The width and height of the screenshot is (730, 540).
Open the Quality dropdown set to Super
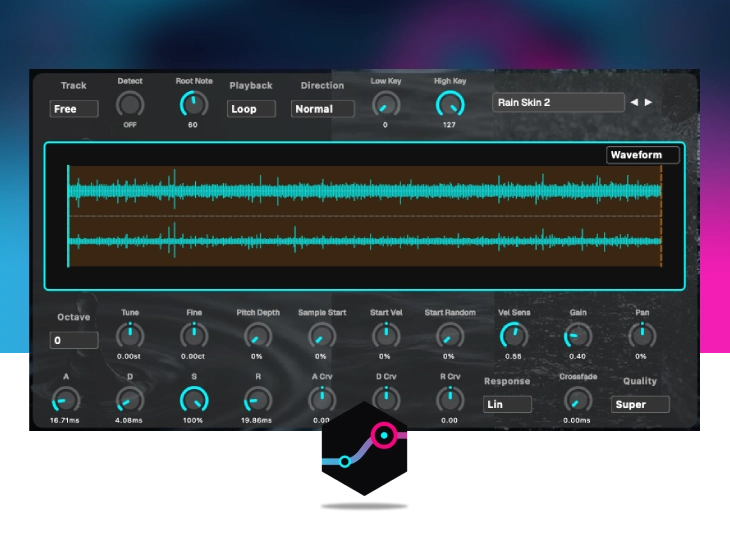640,404
